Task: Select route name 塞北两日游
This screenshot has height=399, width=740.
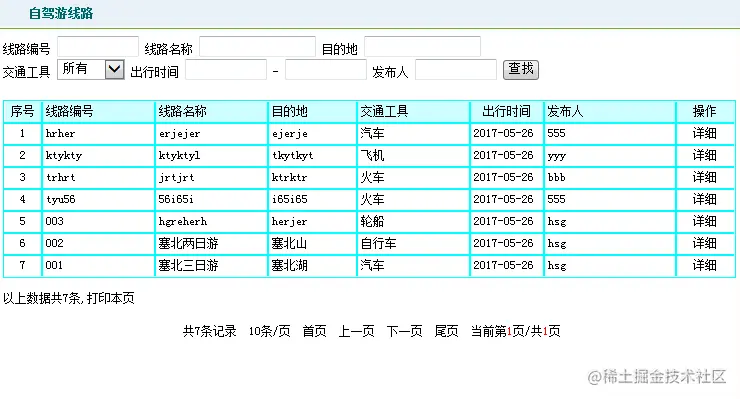Action: click(188, 244)
